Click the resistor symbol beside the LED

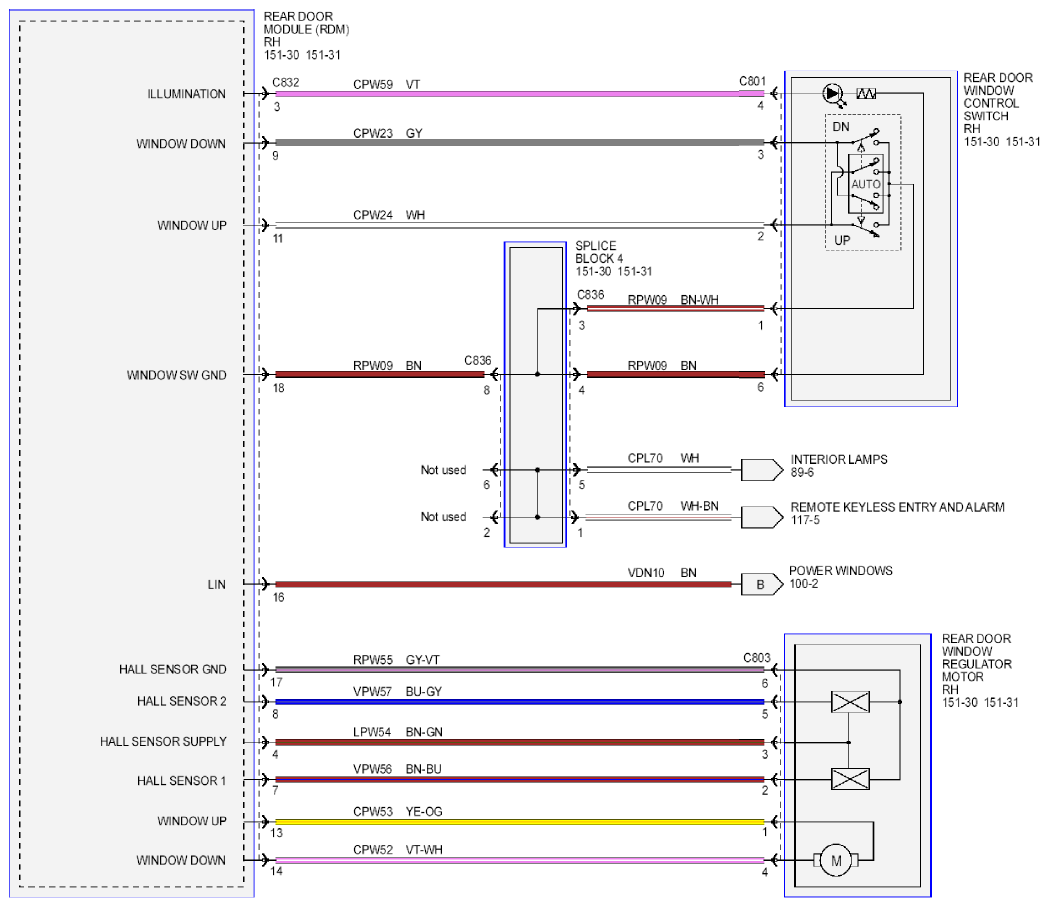pyautogui.click(x=866, y=94)
